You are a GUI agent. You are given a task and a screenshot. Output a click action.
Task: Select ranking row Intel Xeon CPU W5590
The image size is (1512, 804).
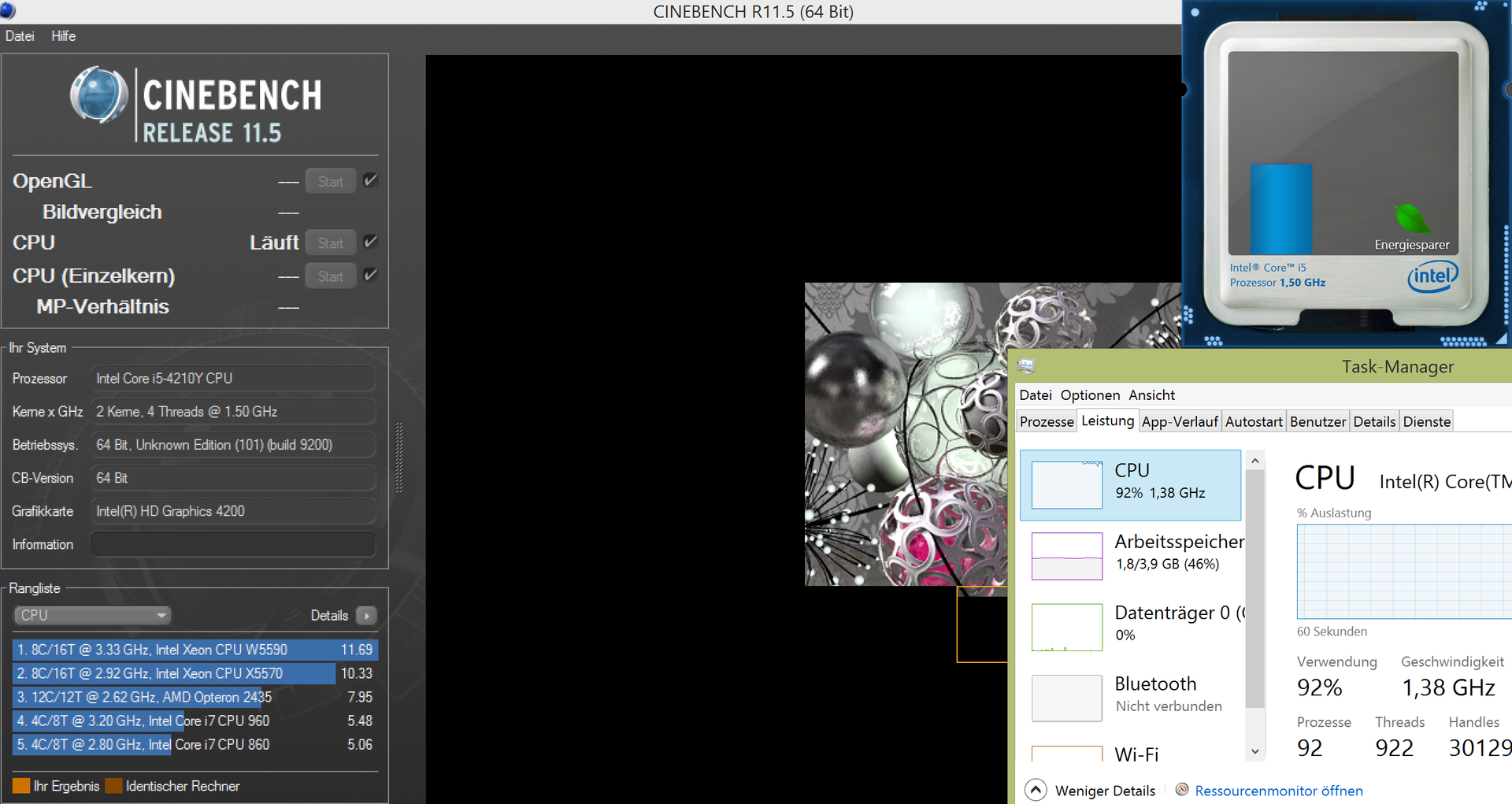(x=195, y=650)
